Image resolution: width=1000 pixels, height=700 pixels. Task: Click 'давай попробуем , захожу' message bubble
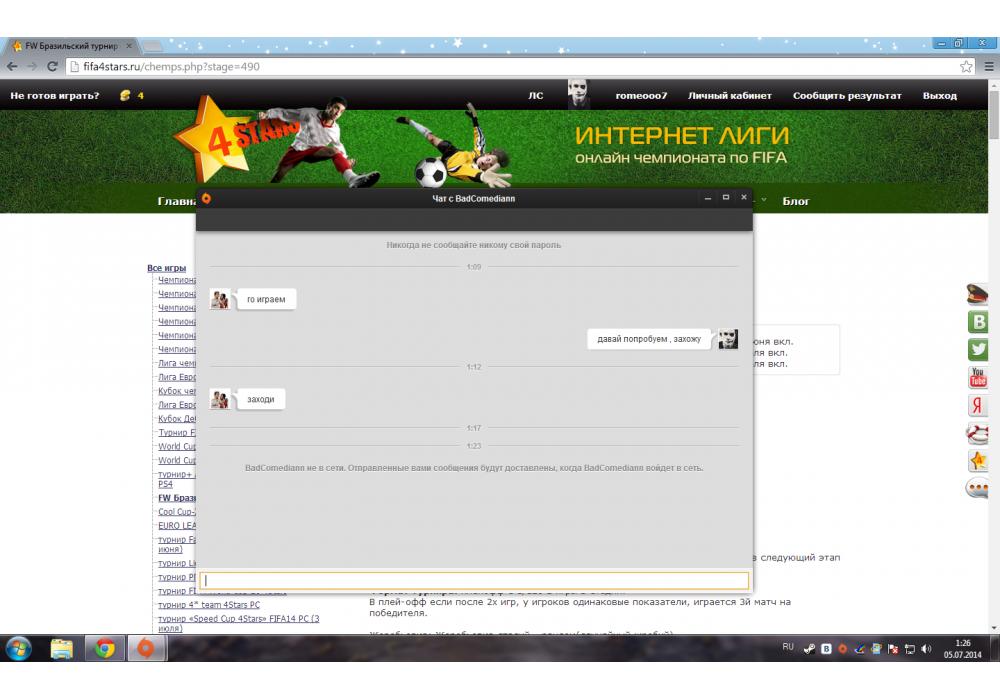[x=649, y=339]
